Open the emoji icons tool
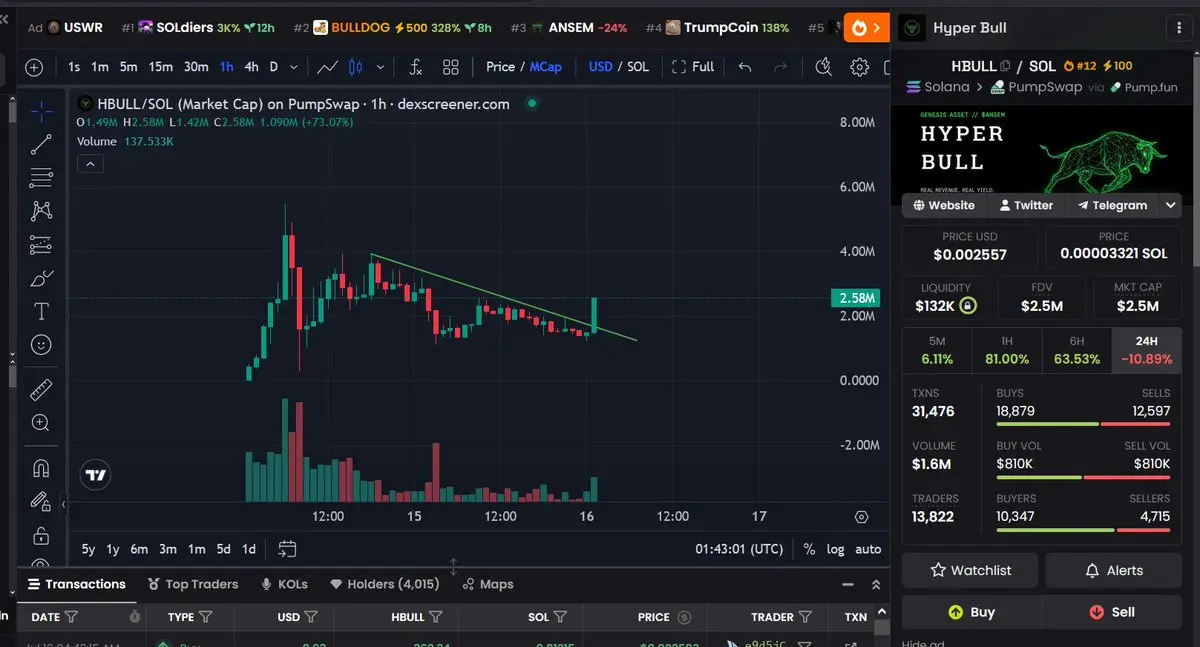This screenshot has height=647, width=1200. pos(41,344)
